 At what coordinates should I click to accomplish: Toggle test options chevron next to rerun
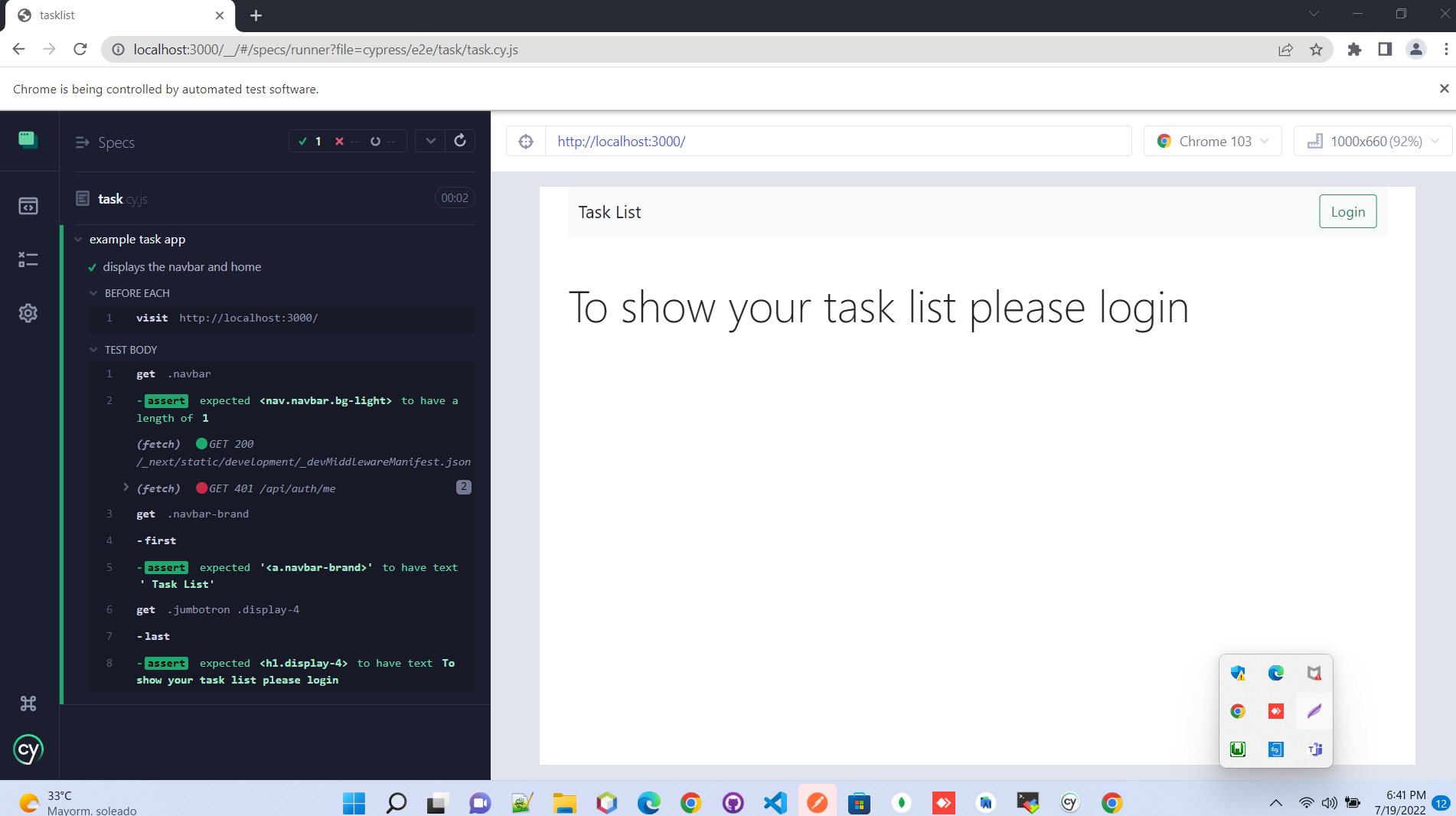431,141
